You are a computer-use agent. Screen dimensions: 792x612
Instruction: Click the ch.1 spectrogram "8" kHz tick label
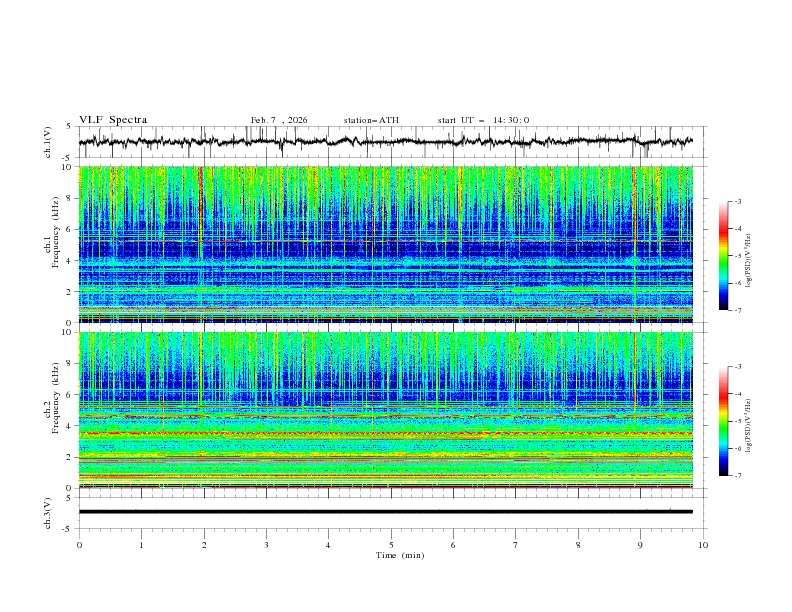pyautogui.click(x=70, y=198)
